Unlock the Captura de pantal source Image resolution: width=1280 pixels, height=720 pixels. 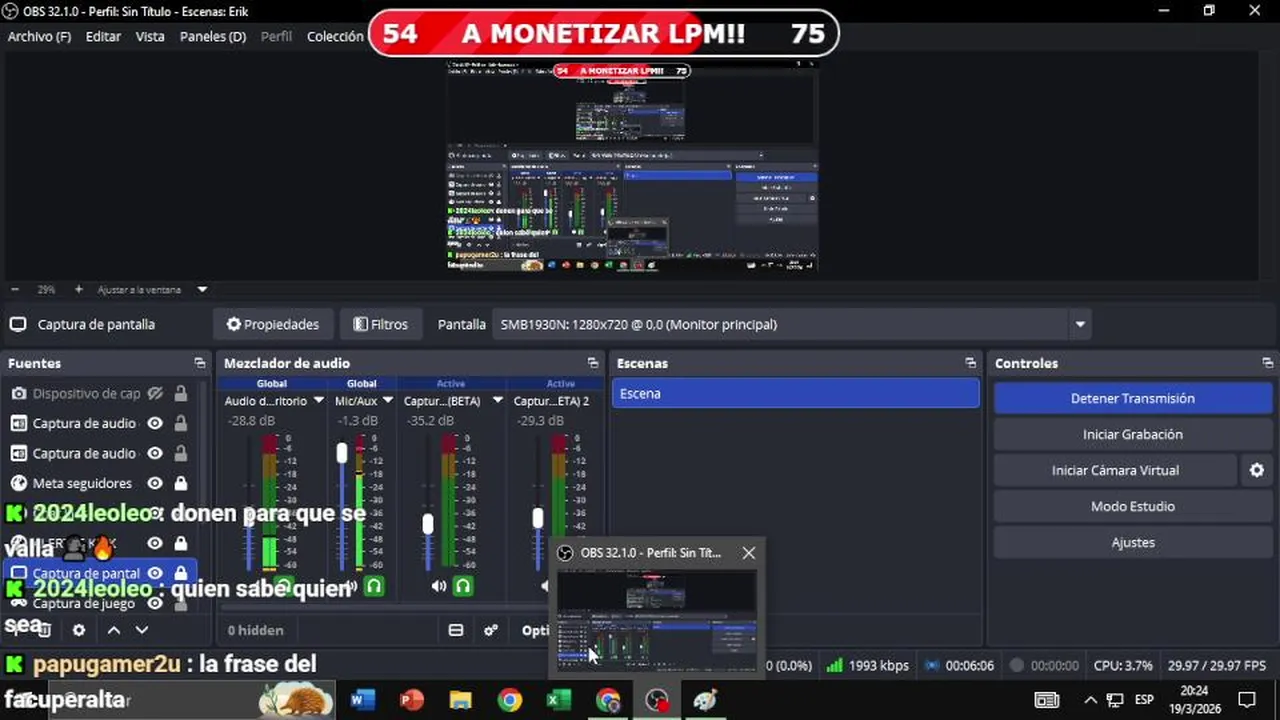tap(181, 573)
